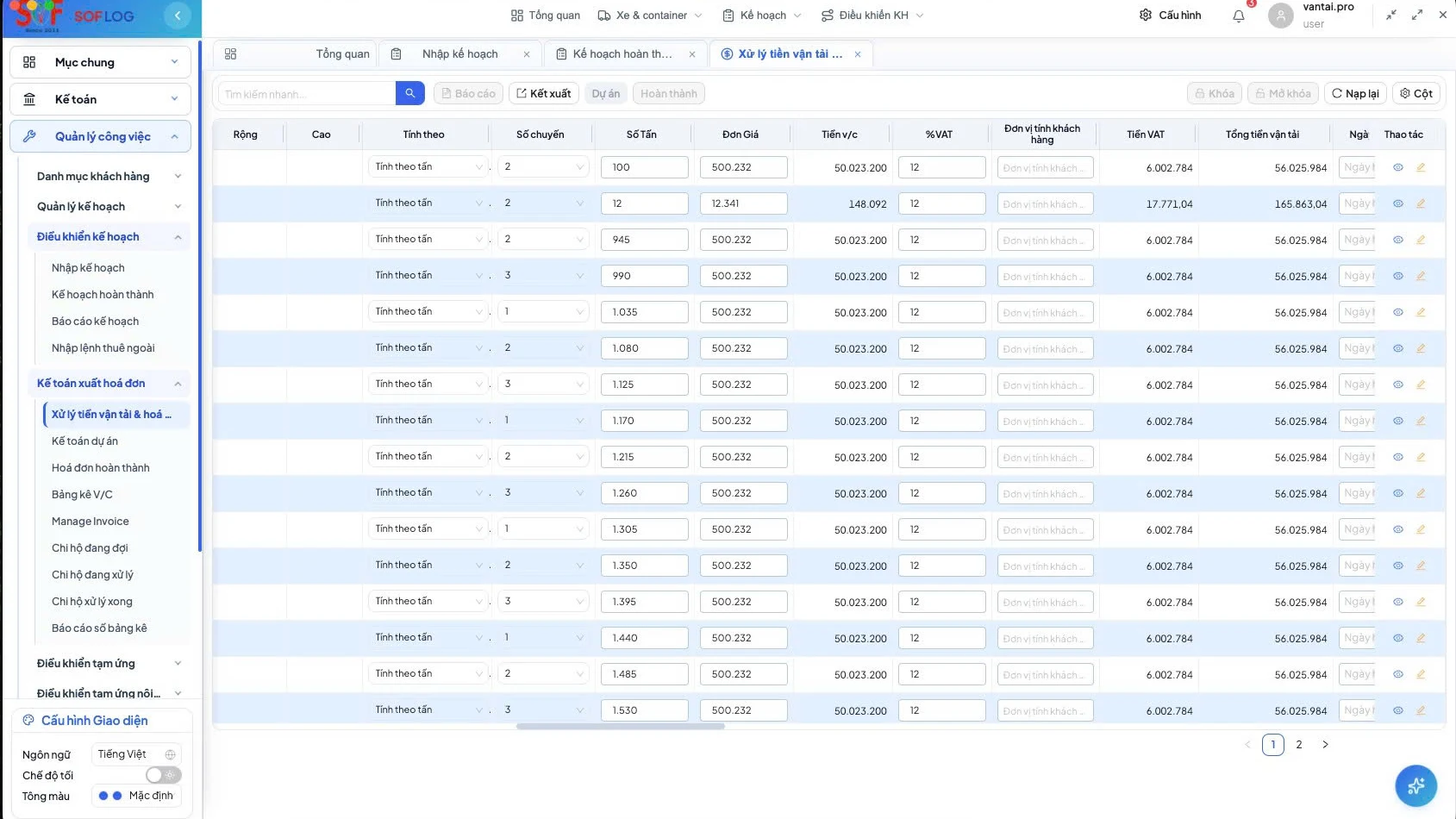Screen dimensions: 1456x819
Task: Click the fullscreen expand arrows icon
Action: (x=1417, y=16)
